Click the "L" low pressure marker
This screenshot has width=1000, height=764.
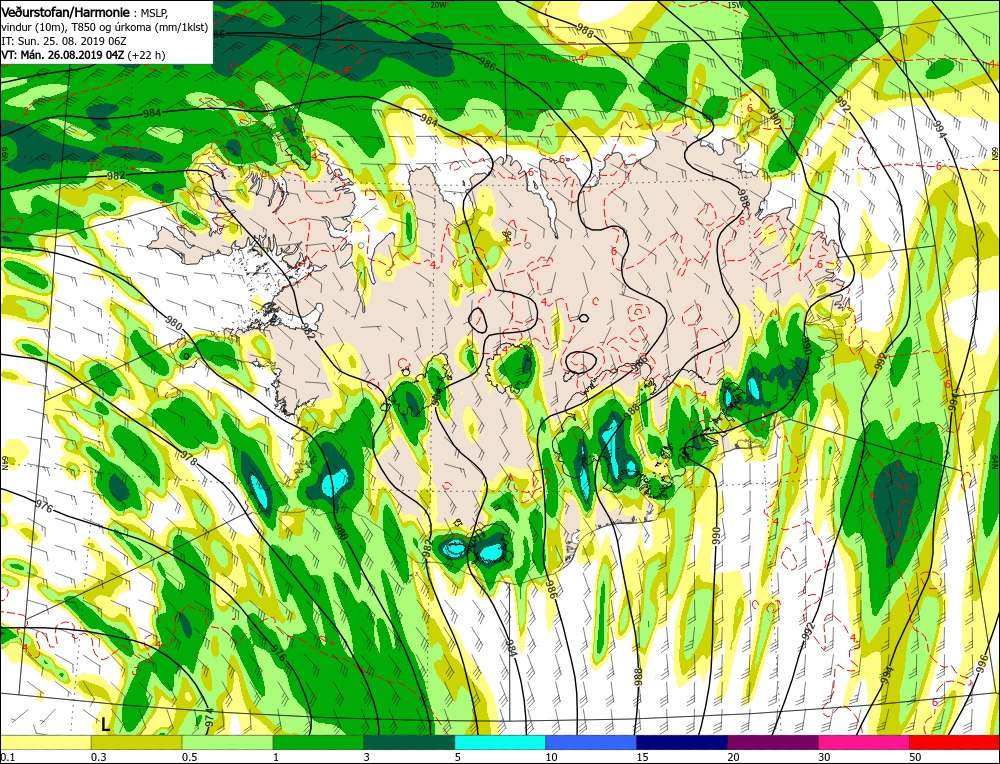(105, 724)
